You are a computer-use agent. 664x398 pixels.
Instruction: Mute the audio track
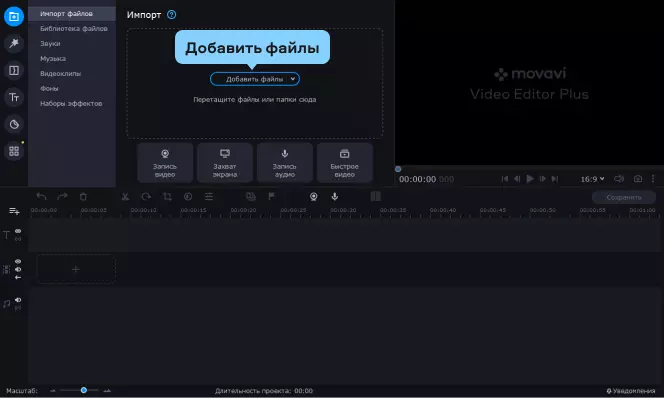click(18, 300)
